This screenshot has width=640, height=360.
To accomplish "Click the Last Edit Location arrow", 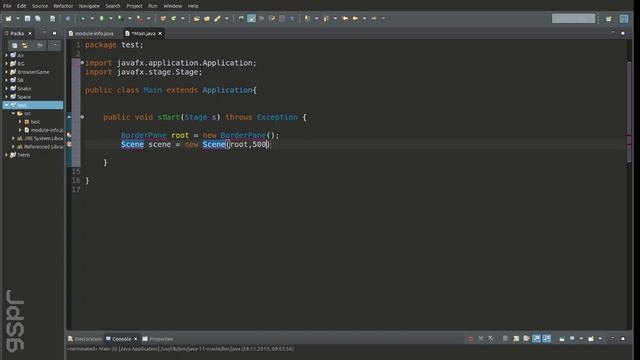I will click(345, 18).
